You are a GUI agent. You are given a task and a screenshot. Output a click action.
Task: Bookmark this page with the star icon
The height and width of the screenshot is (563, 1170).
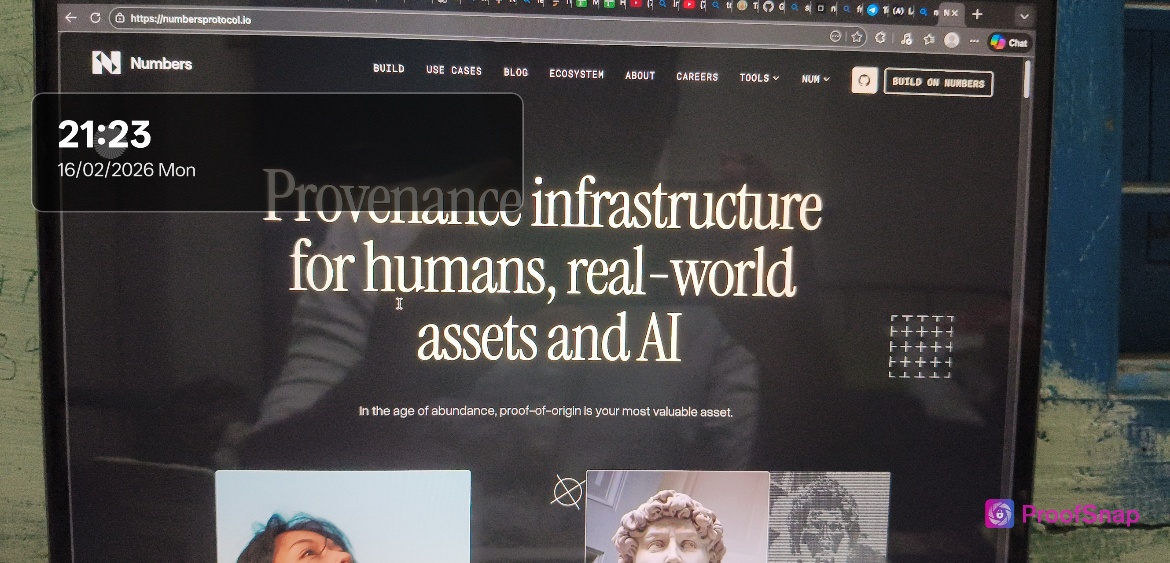pos(857,37)
